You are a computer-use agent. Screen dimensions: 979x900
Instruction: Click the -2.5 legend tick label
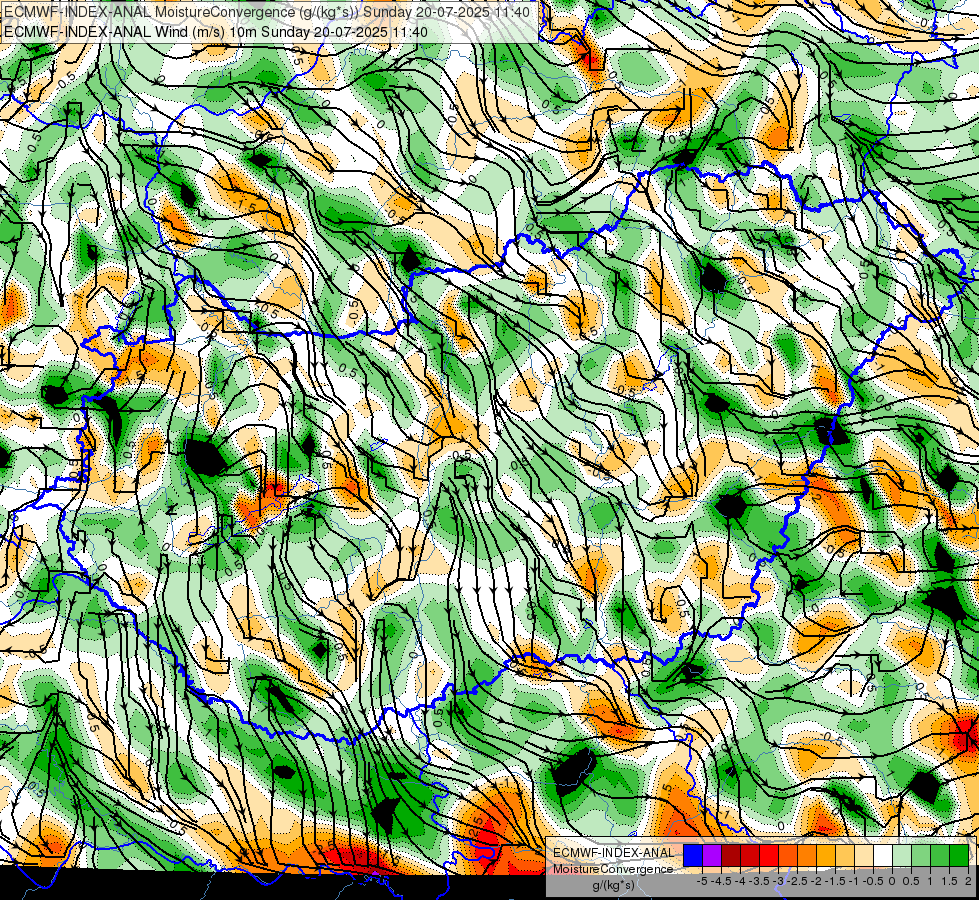(x=797, y=881)
